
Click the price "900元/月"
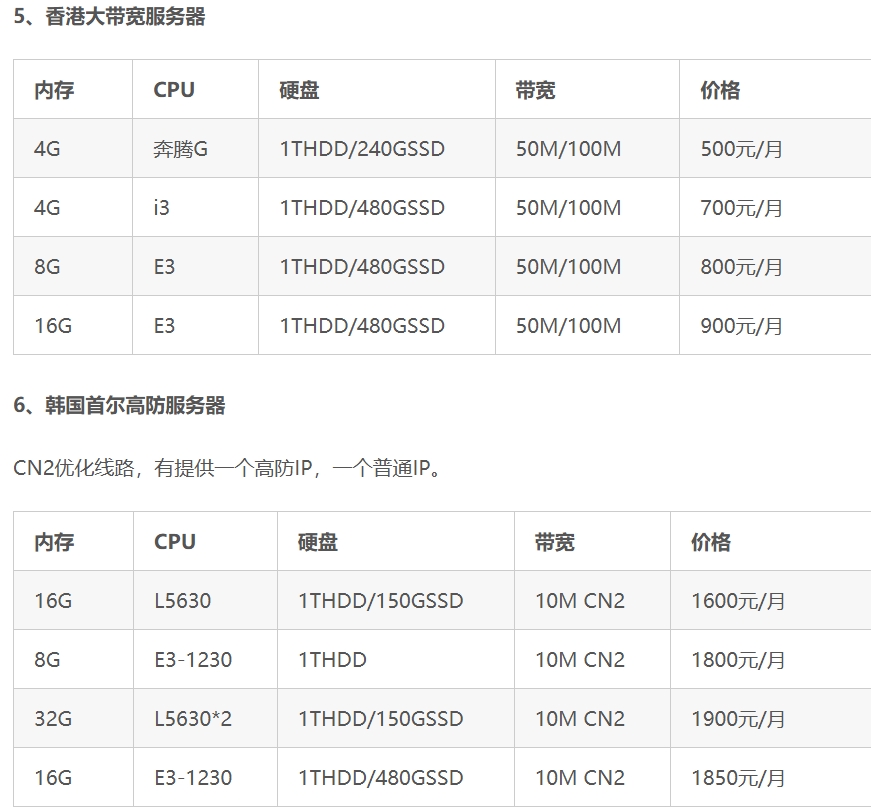pyautogui.click(x=742, y=326)
